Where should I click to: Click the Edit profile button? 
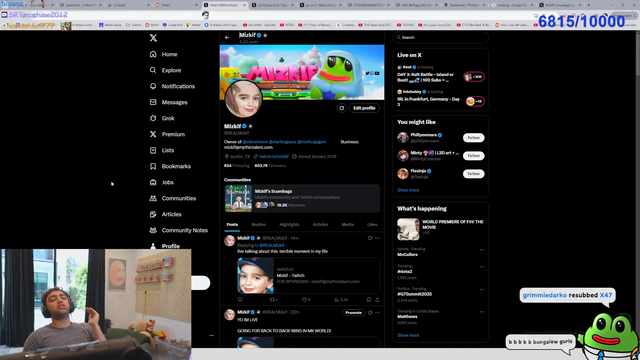pos(364,108)
